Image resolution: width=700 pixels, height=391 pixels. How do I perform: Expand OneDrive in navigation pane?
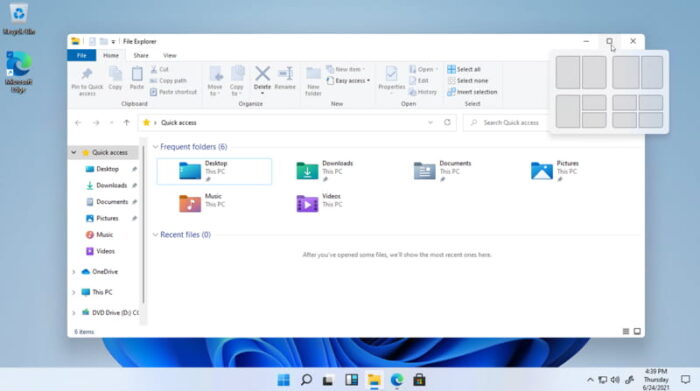74,272
